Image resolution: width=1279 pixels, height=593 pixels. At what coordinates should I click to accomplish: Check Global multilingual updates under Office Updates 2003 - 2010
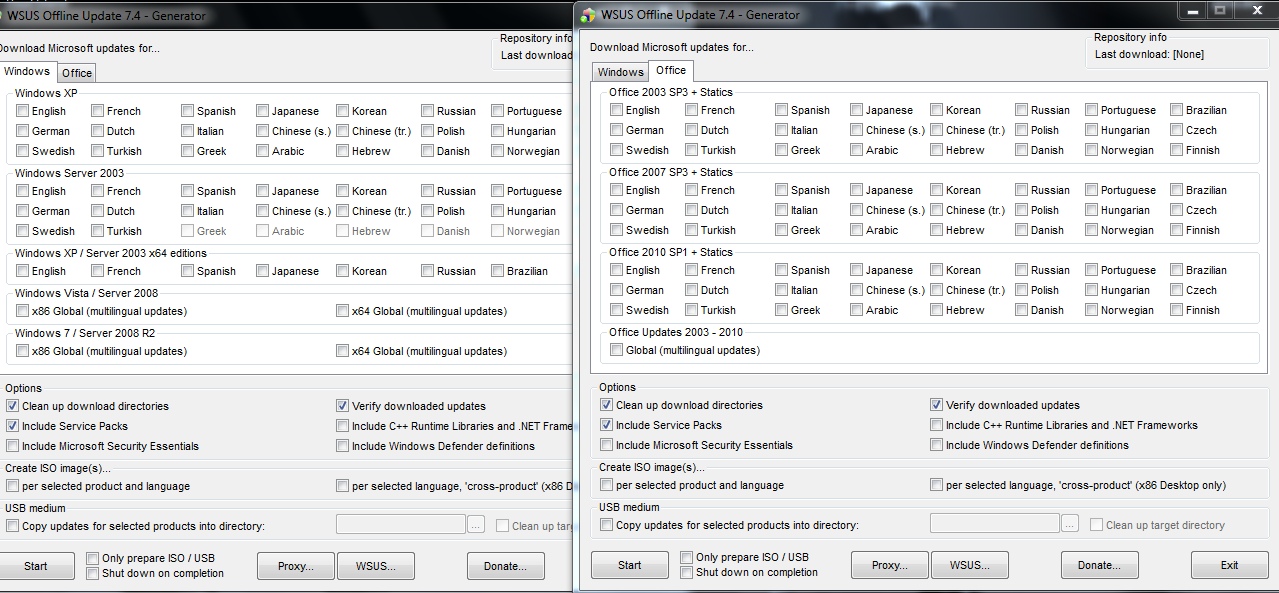pos(617,350)
